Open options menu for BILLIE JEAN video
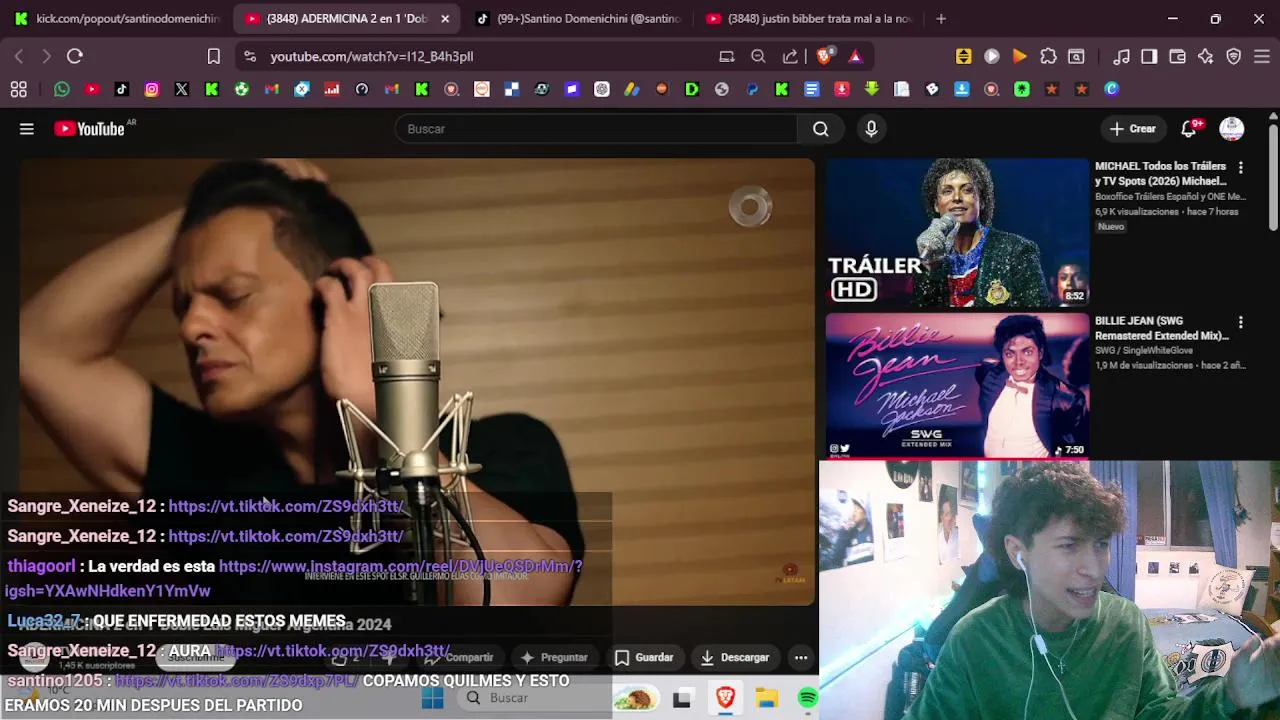The width and height of the screenshot is (1280, 720). pyautogui.click(x=1240, y=323)
